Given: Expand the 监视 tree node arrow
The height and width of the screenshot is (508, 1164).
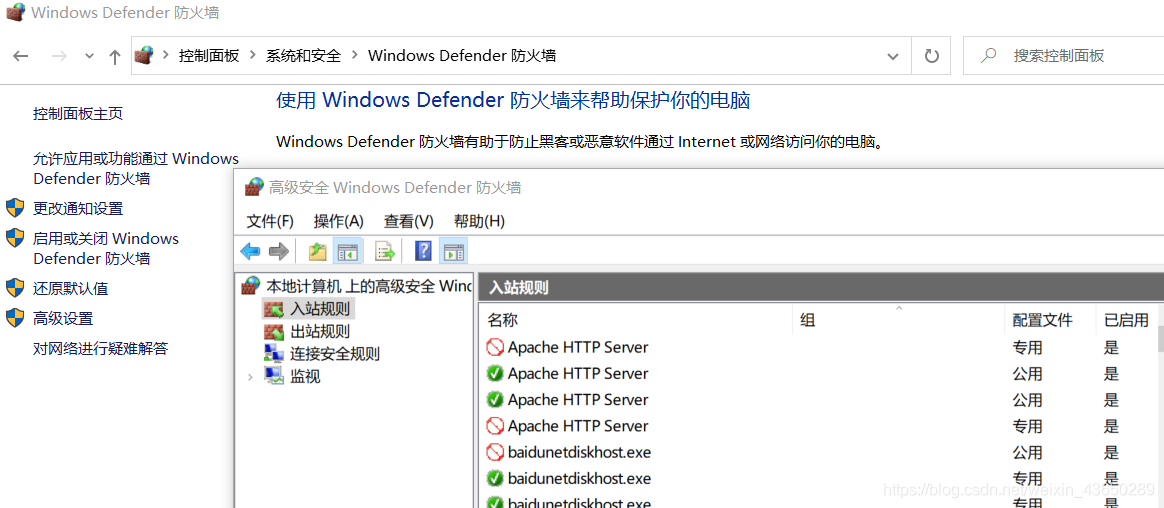Looking at the screenshot, I should [250, 377].
